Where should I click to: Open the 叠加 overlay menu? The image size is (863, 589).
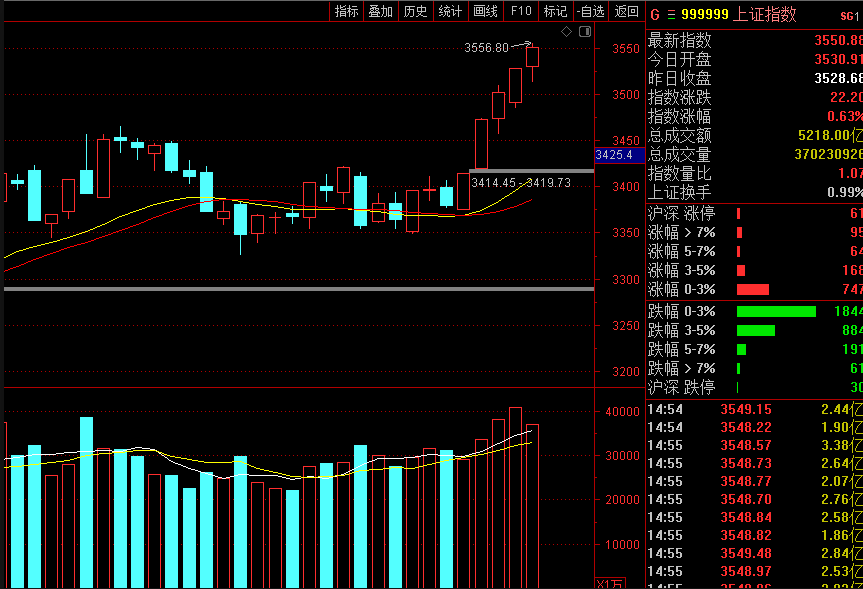click(x=381, y=11)
